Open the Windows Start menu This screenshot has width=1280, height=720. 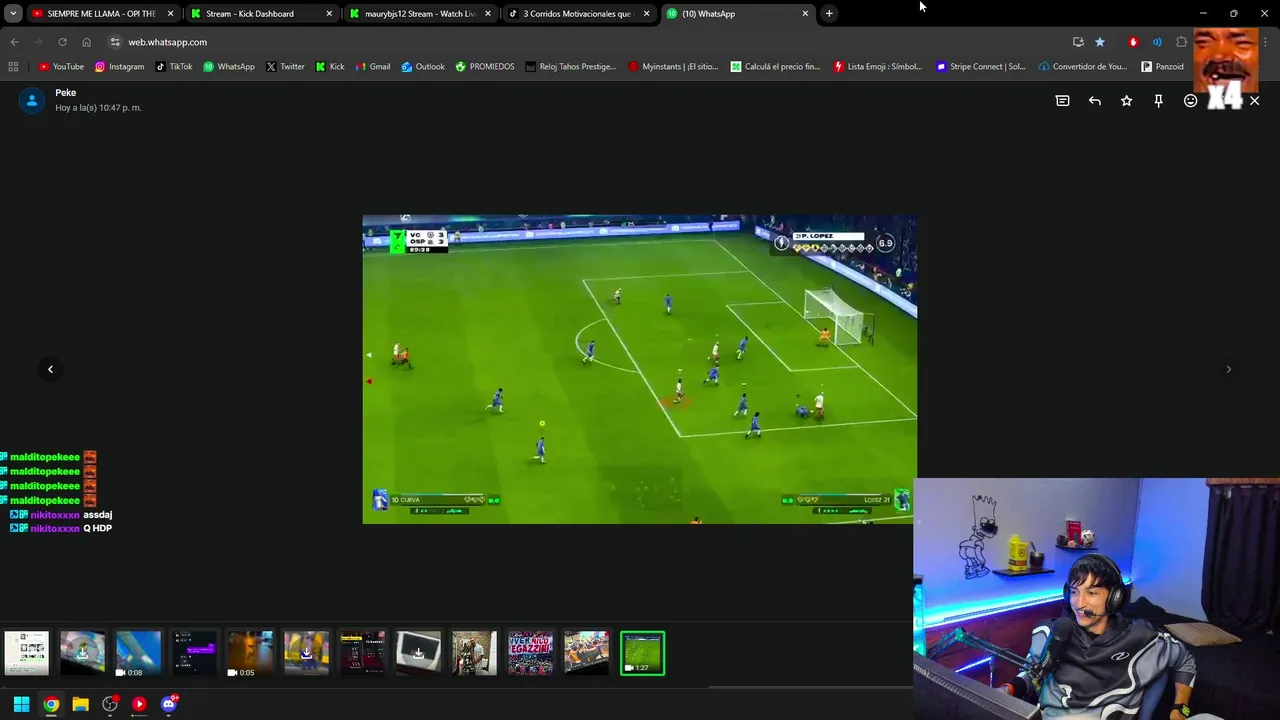coord(21,704)
